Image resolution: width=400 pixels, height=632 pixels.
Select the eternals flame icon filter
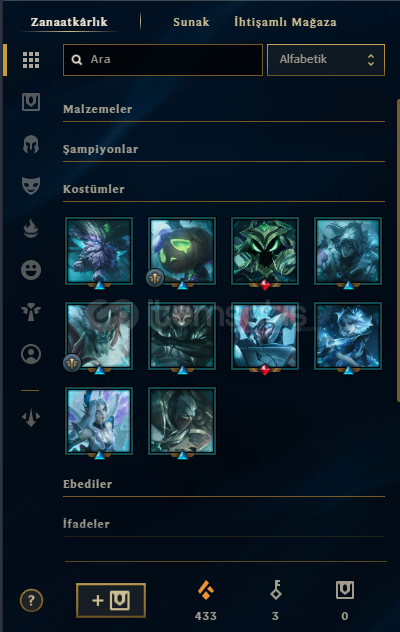[x=31, y=228]
